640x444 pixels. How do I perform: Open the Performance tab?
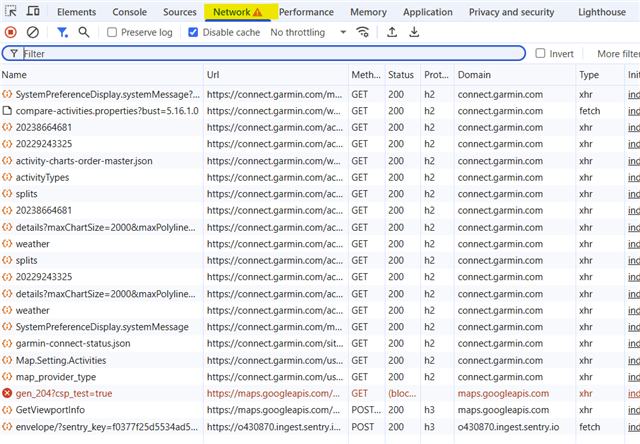pyautogui.click(x=306, y=12)
